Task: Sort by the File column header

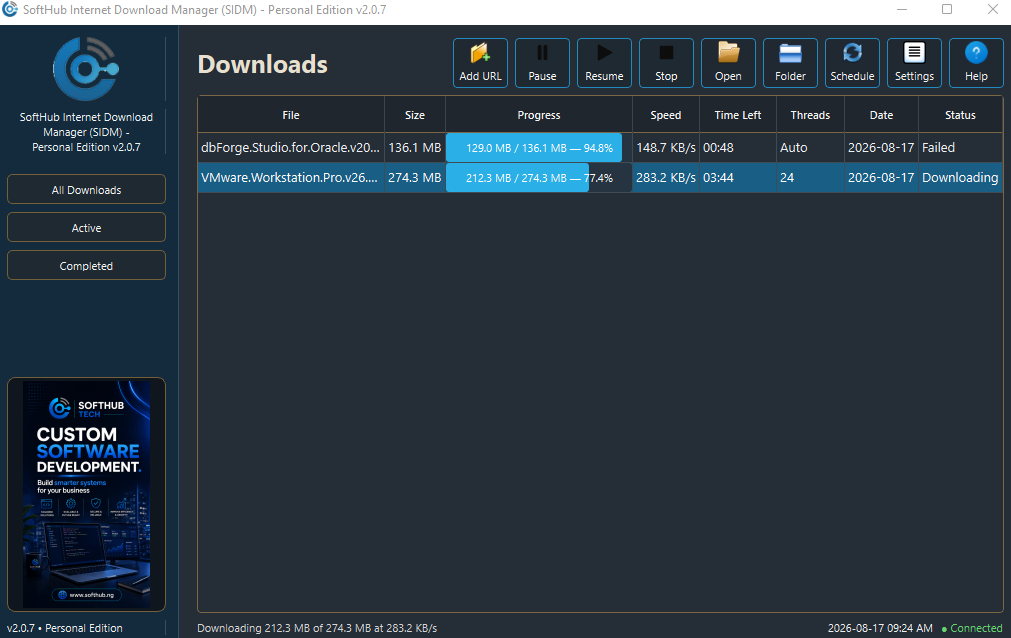Action: (x=291, y=115)
